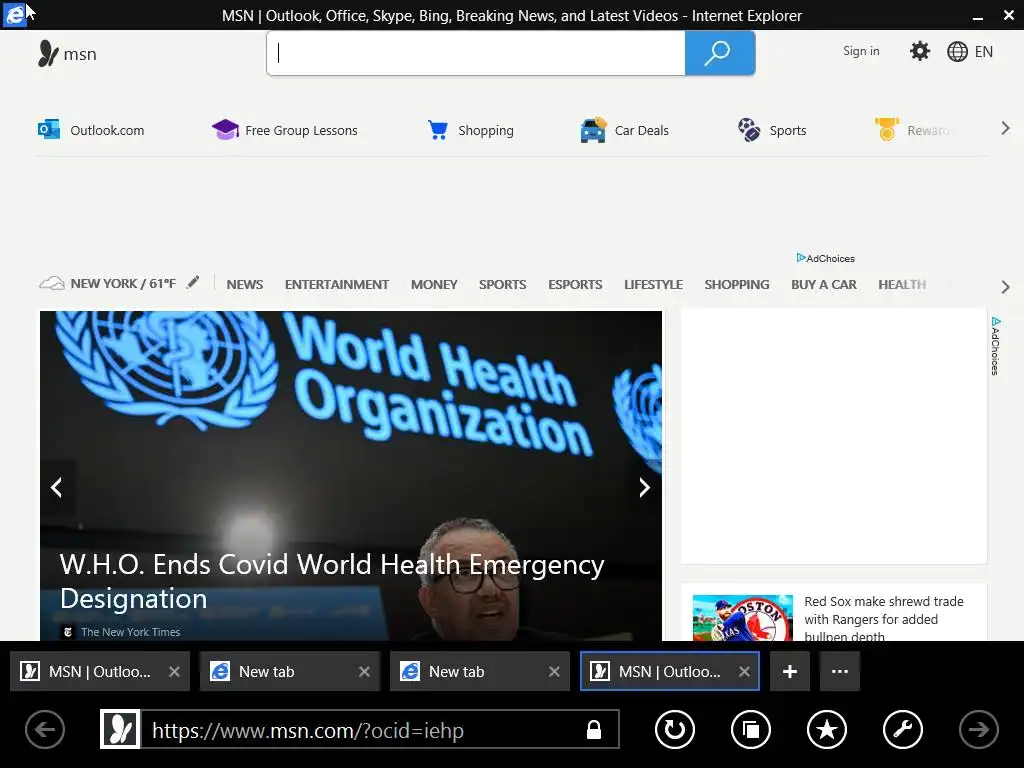
Task: Go forward with browser Forward arrow
Action: click(978, 729)
